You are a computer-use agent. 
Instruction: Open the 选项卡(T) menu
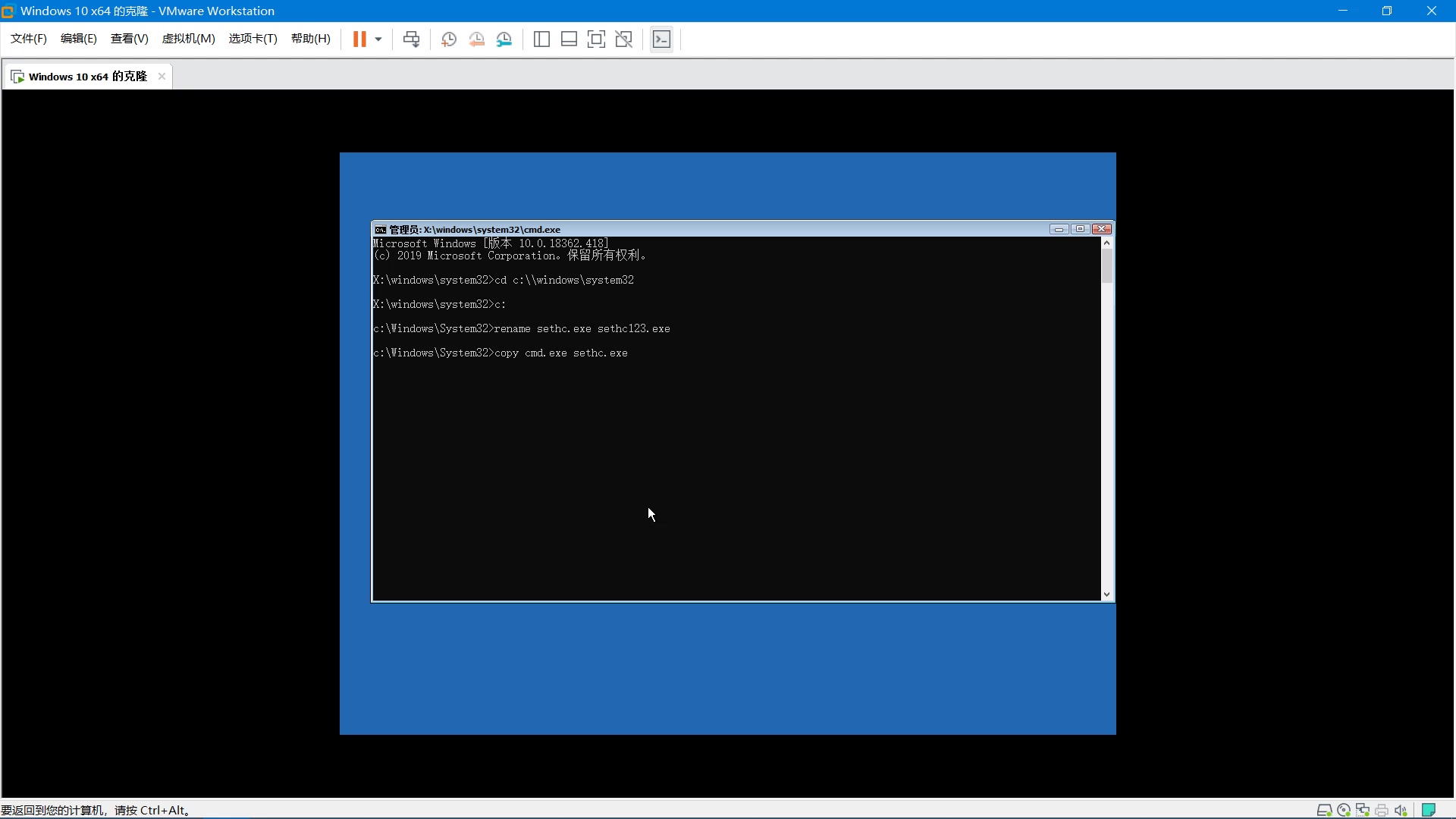tap(253, 39)
